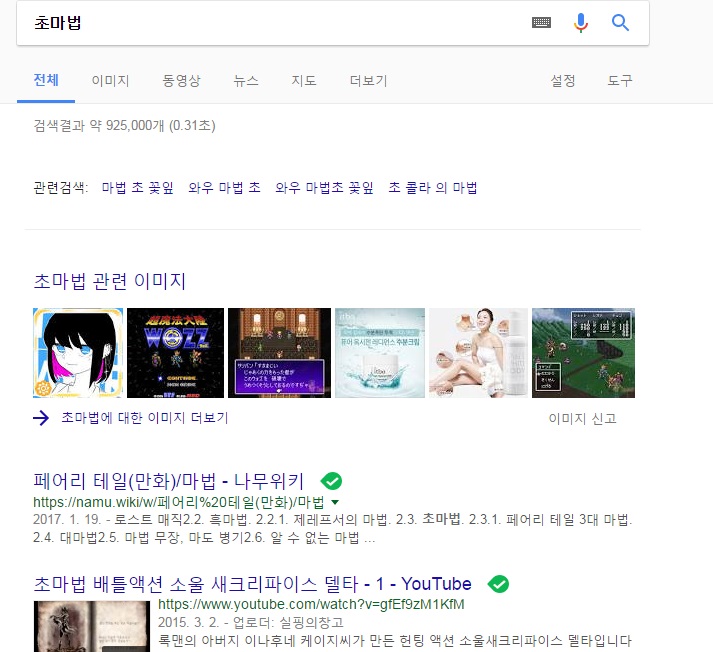Open 페어리 테일(만화)/마법 나무위키 result link
Screen dimensions: 713x652
pyautogui.click(x=169, y=480)
